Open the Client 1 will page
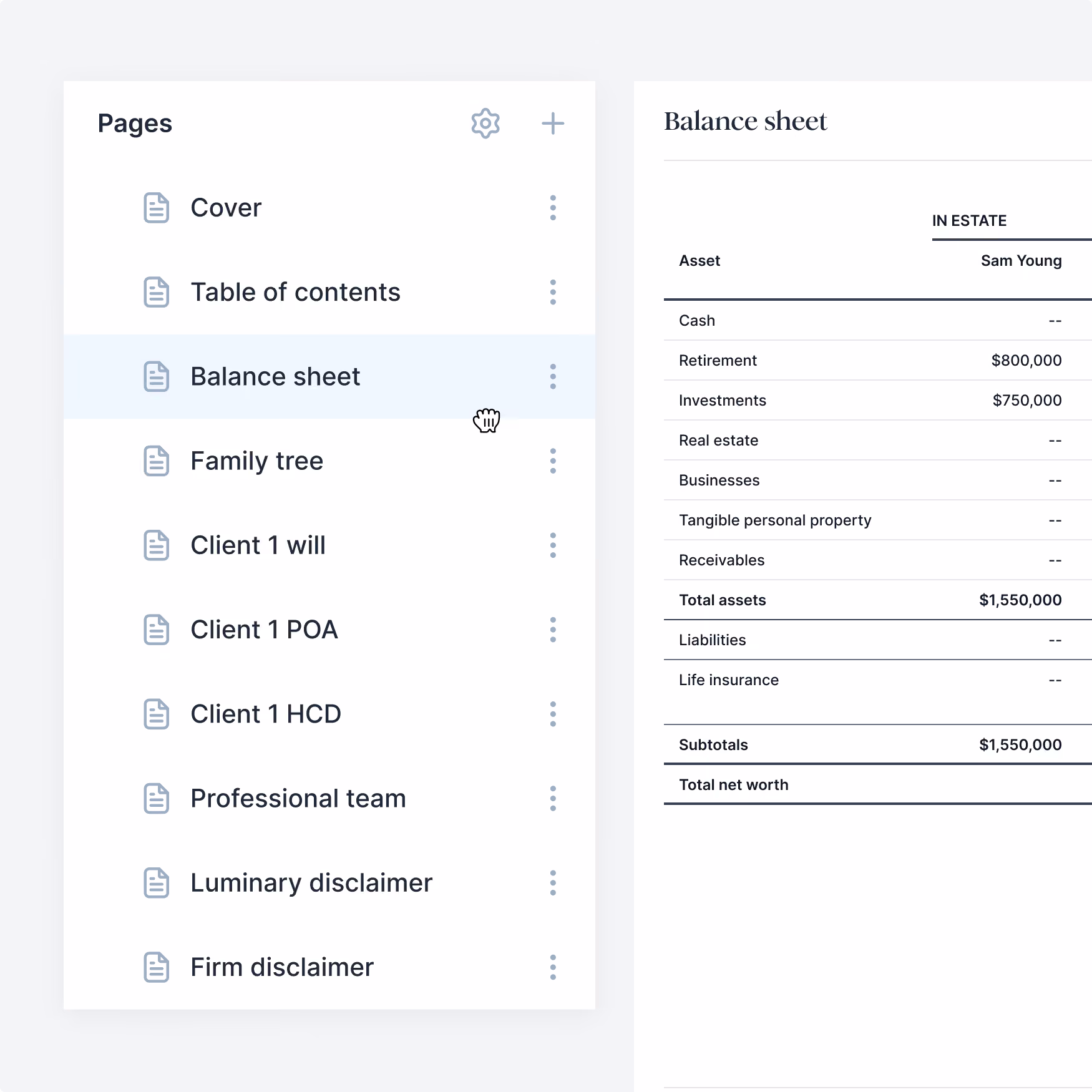Screen dimensions: 1092x1092 329,545
